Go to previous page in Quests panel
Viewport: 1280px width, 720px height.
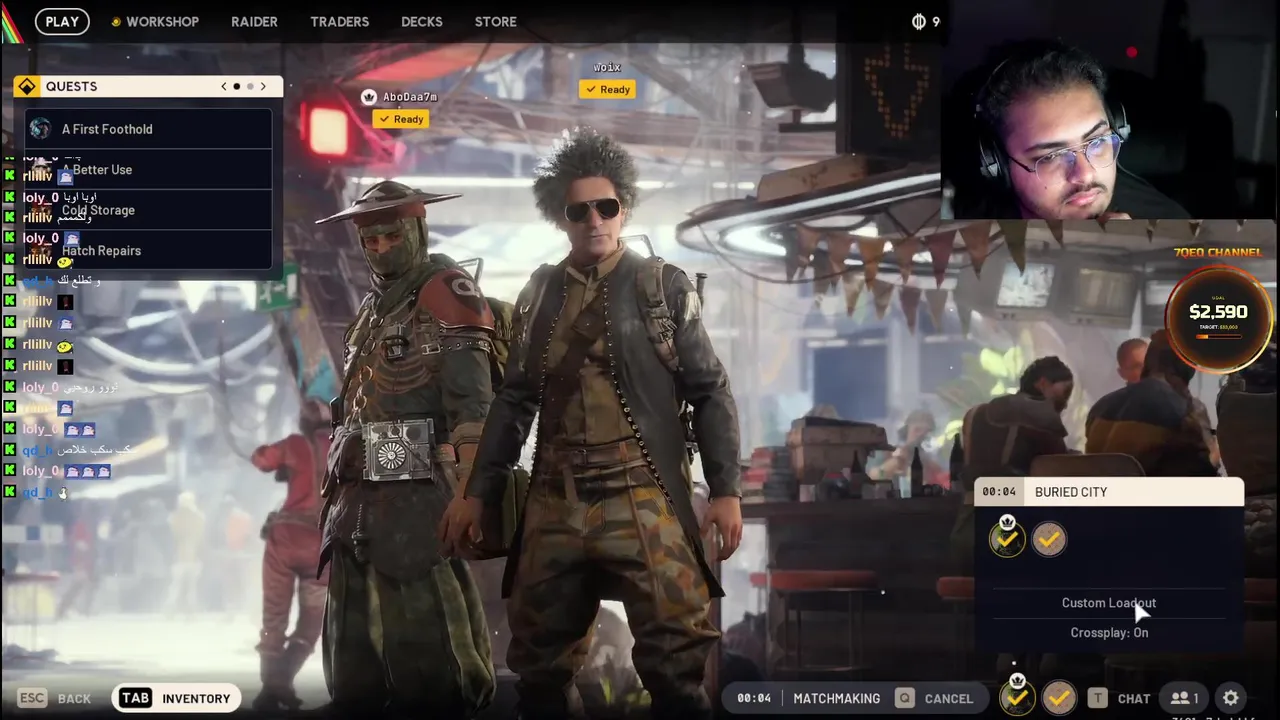click(224, 86)
